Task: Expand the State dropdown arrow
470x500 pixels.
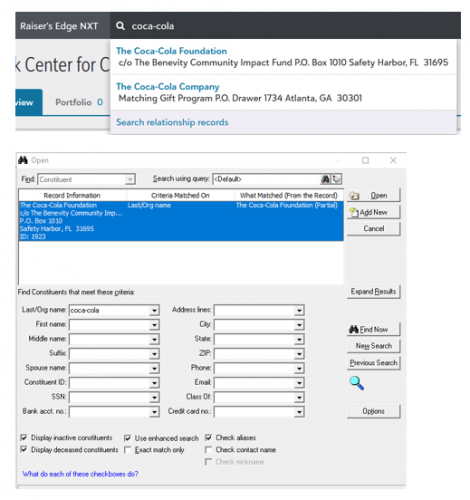Action: point(299,339)
